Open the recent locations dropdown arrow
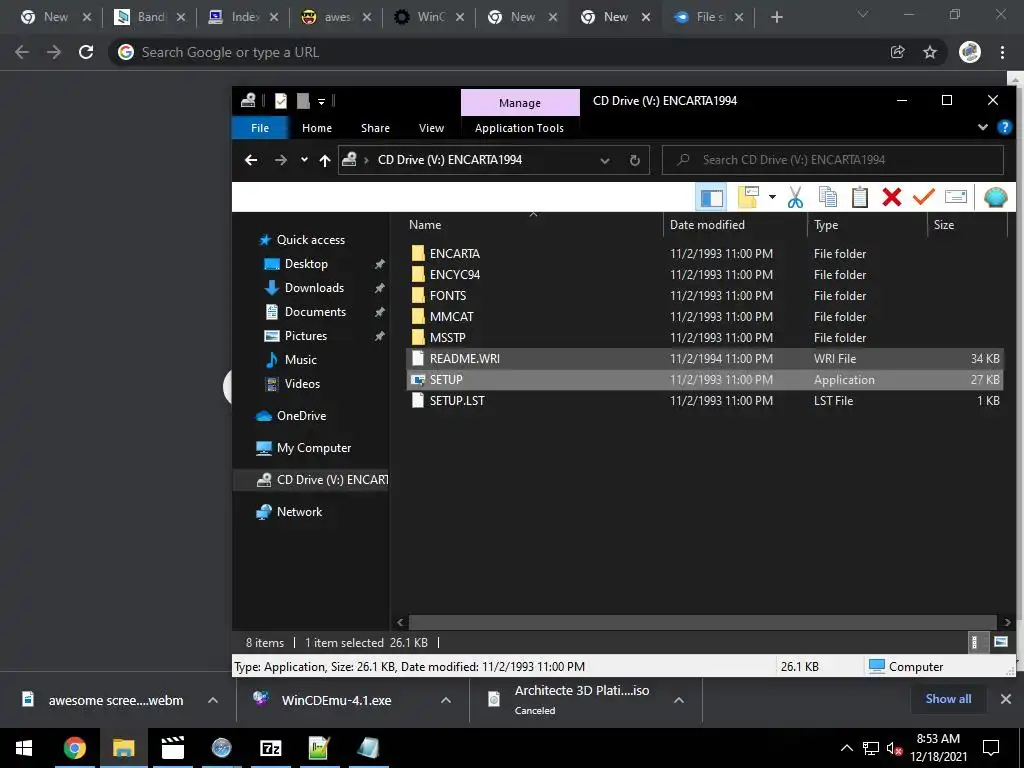 (x=304, y=160)
